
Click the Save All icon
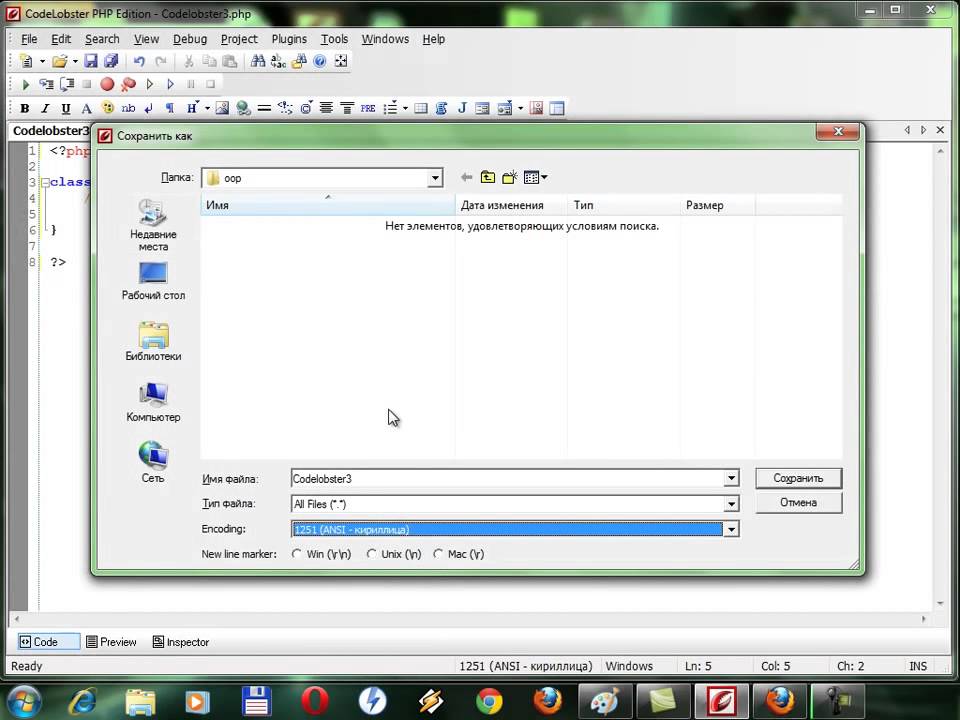[111, 61]
